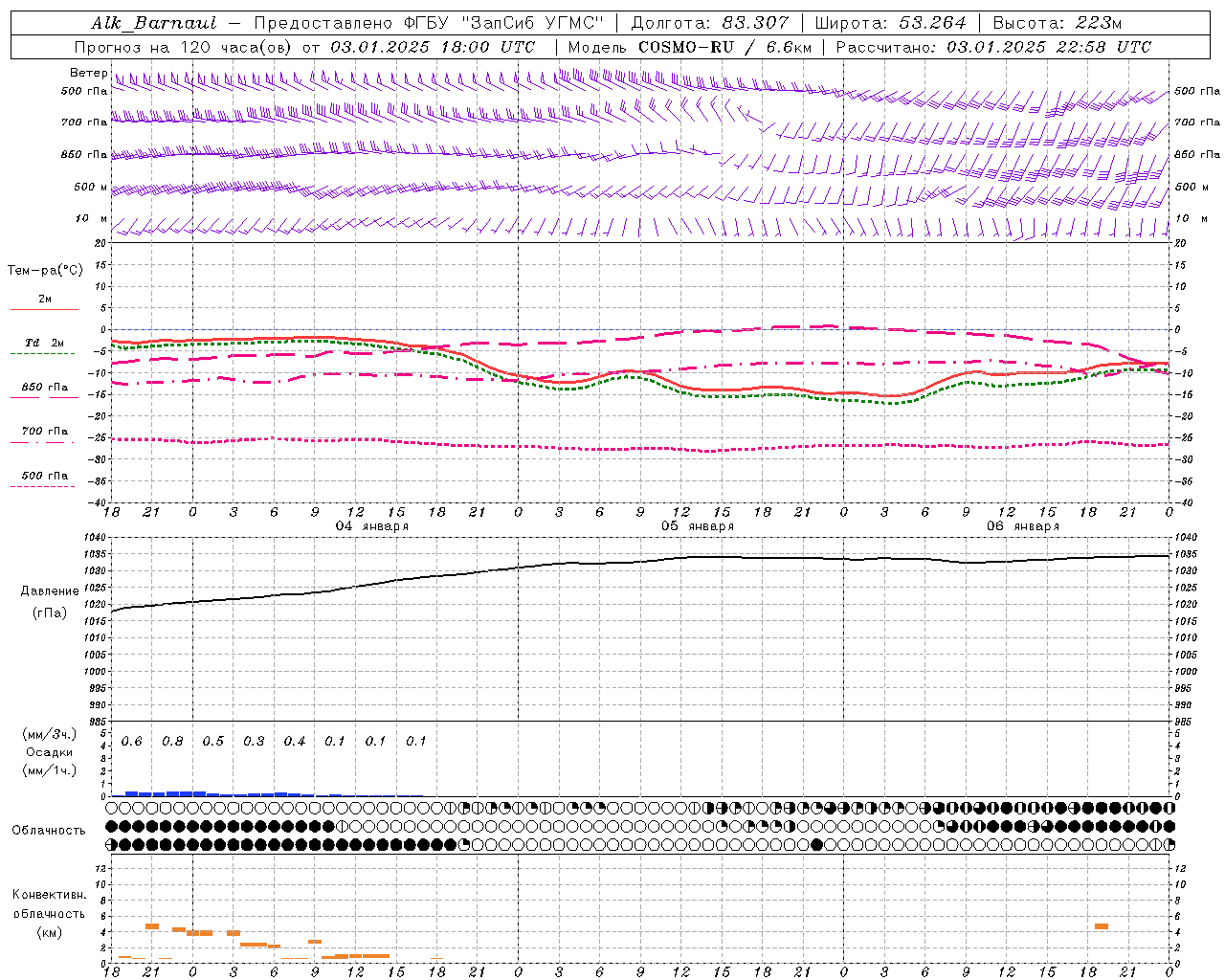1225x980 pixels.
Task: Click the orange convective bar on 06 января evening
Action: pos(1102,926)
